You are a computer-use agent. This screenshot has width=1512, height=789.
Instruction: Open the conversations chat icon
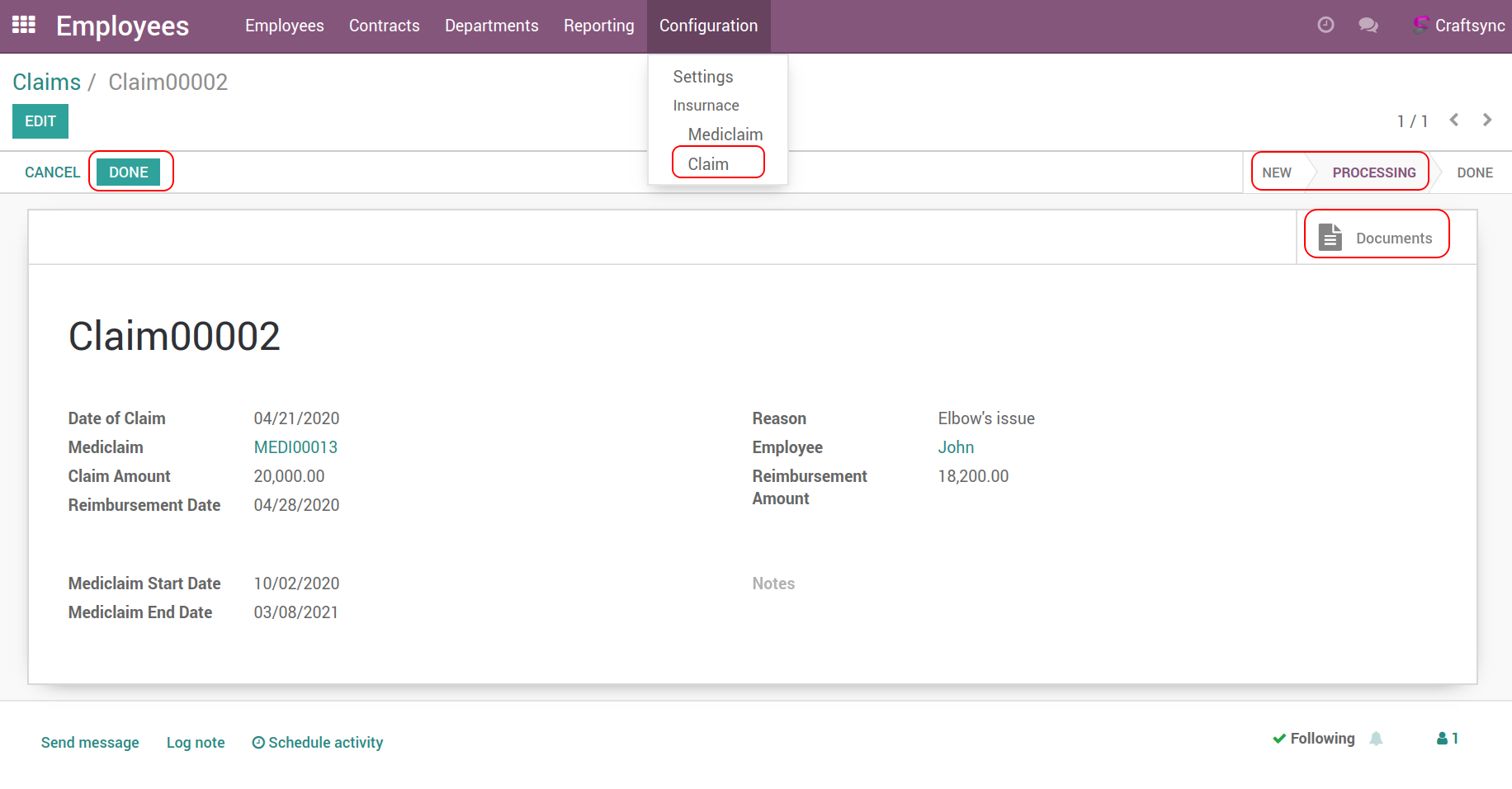1368,25
